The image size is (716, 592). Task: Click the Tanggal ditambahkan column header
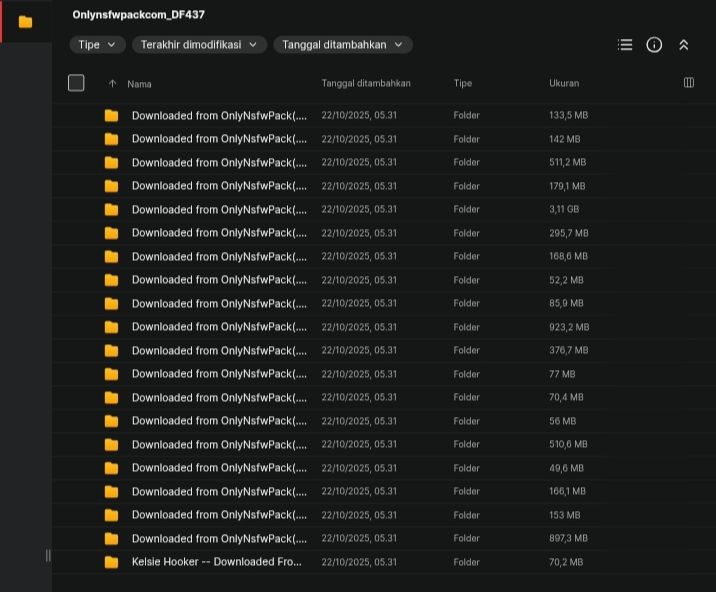(366, 83)
